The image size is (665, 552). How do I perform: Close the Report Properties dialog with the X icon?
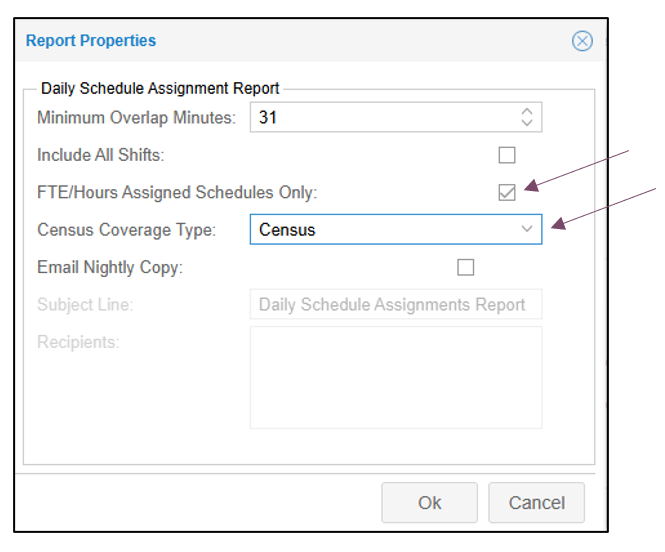point(582,41)
